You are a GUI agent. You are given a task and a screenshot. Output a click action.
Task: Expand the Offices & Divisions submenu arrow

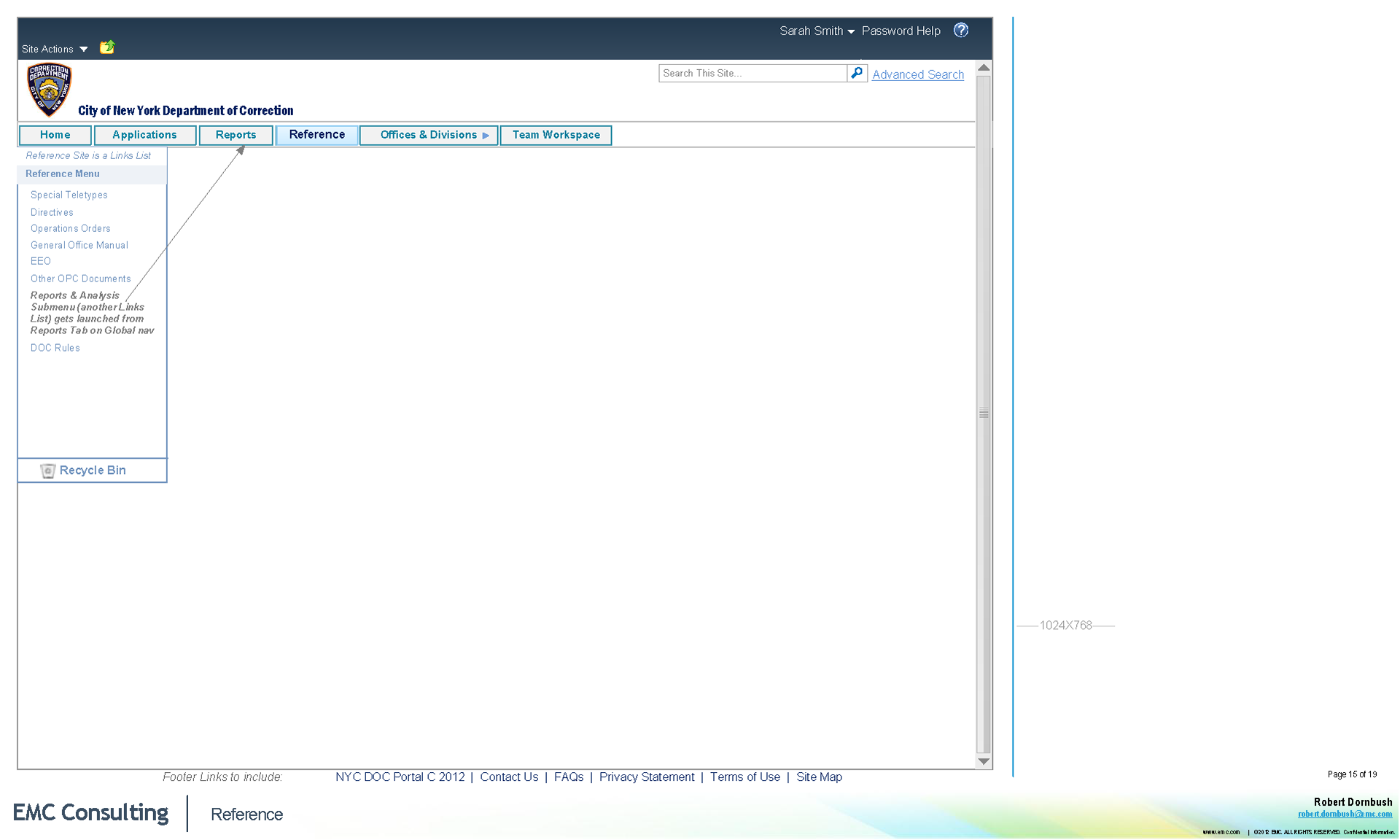pos(486,136)
